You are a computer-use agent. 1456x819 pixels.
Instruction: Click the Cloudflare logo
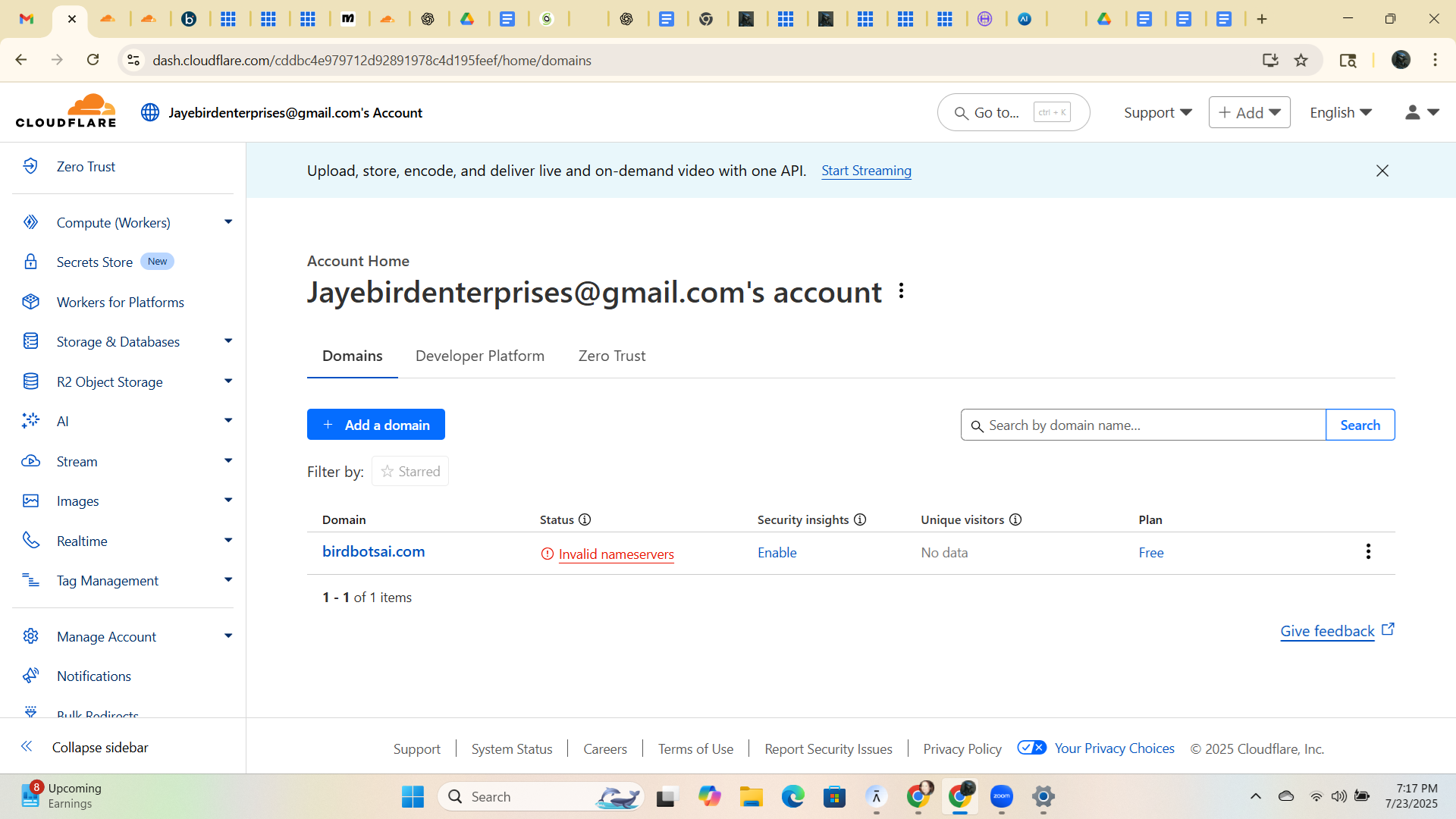66,111
